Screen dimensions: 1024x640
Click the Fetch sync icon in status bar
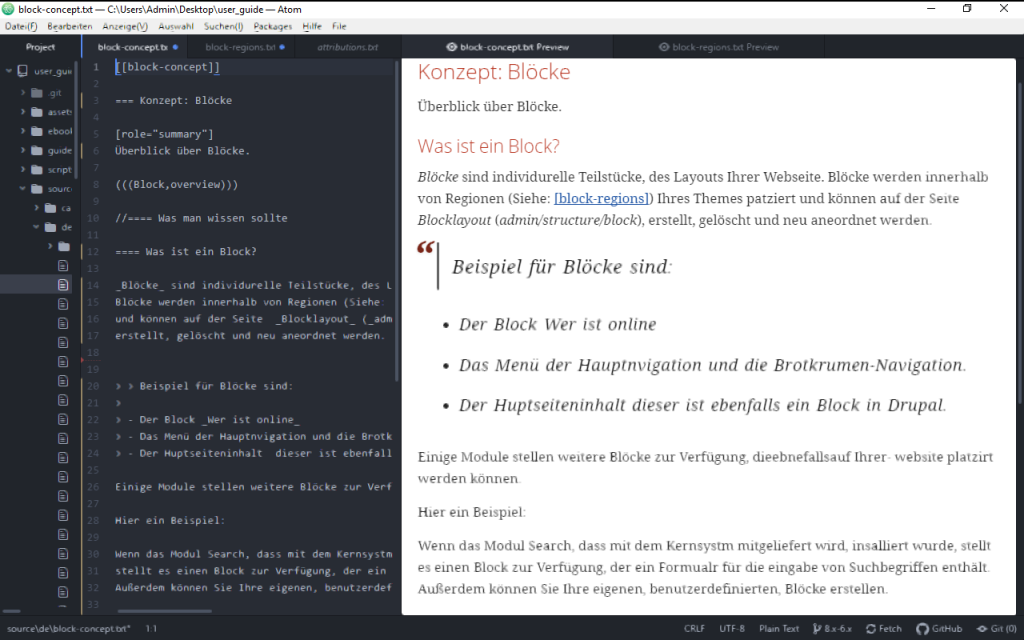(871, 629)
